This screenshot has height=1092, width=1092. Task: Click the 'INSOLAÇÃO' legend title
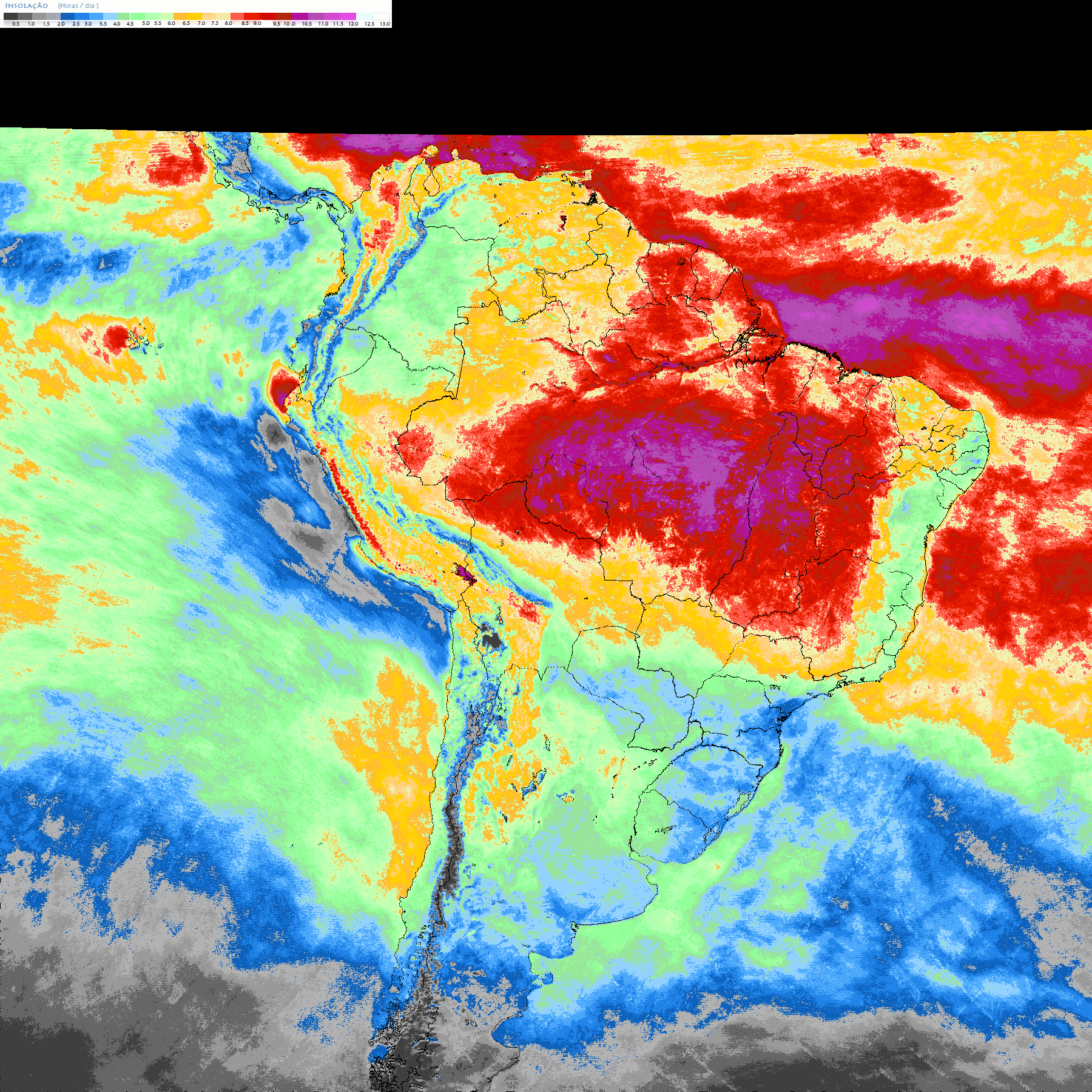pos(27,5)
